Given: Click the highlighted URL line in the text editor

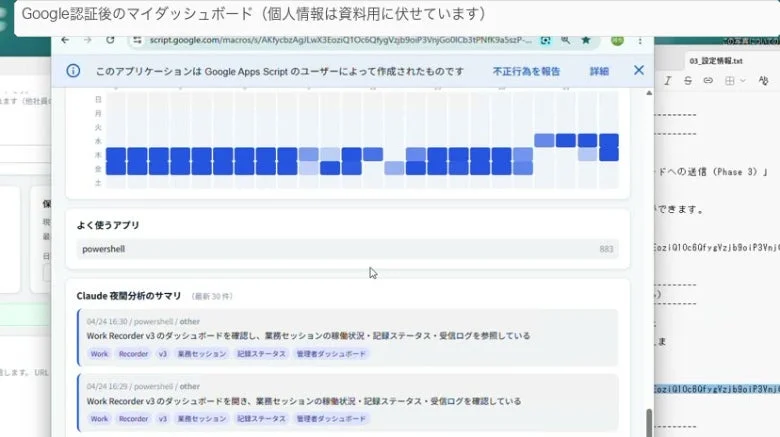Looking at the screenshot, I should [717, 389].
